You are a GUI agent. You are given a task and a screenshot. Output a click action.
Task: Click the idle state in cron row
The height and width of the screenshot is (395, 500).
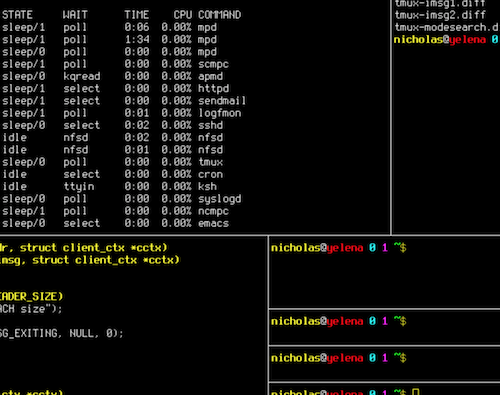point(15,174)
